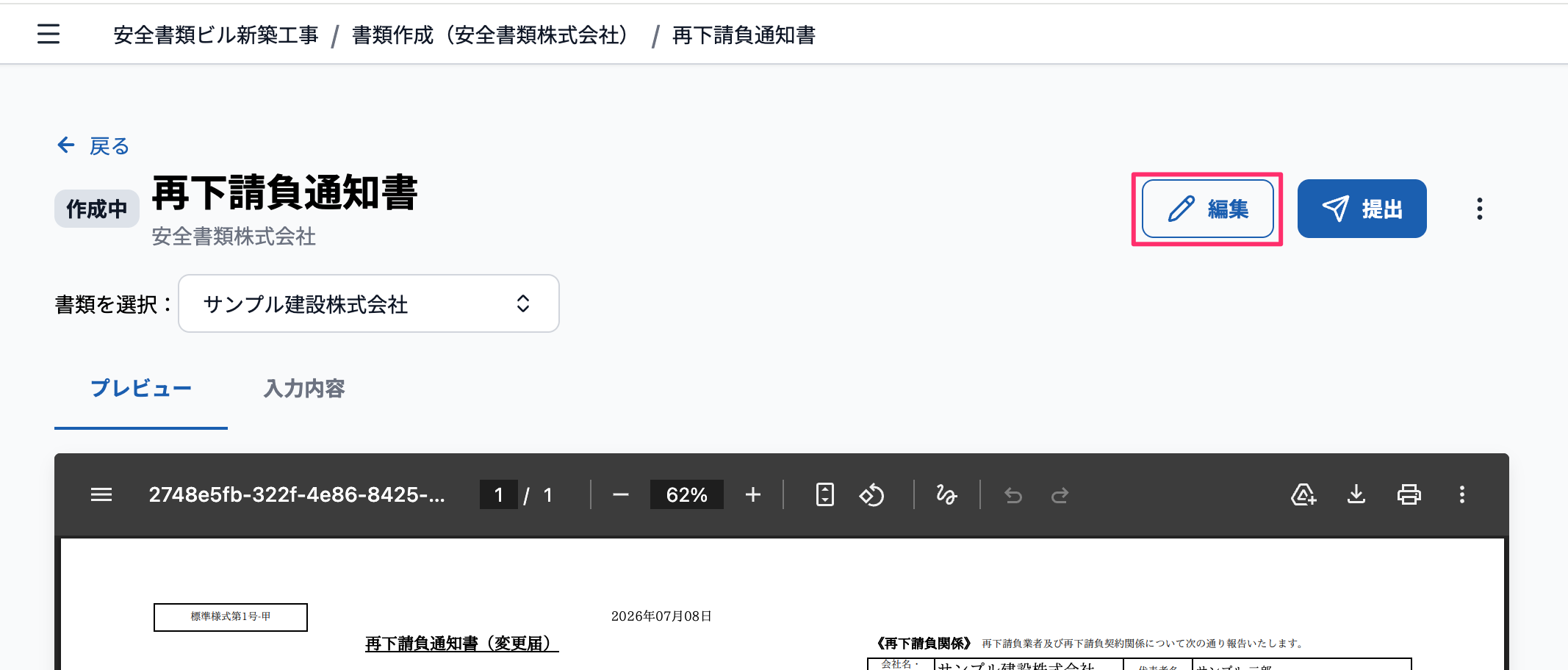Fit PDF to page icon
This screenshot has height=670, width=1568.
click(x=825, y=495)
